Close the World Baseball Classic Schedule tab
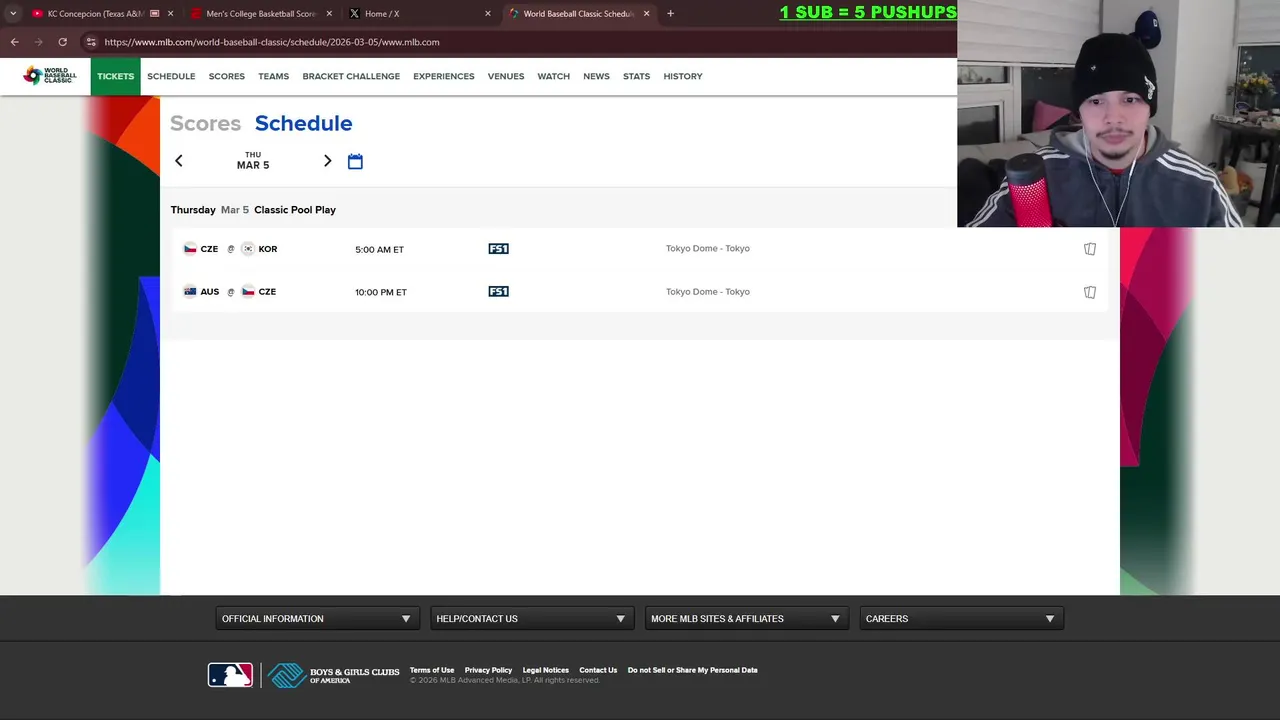 pyautogui.click(x=646, y=14)
